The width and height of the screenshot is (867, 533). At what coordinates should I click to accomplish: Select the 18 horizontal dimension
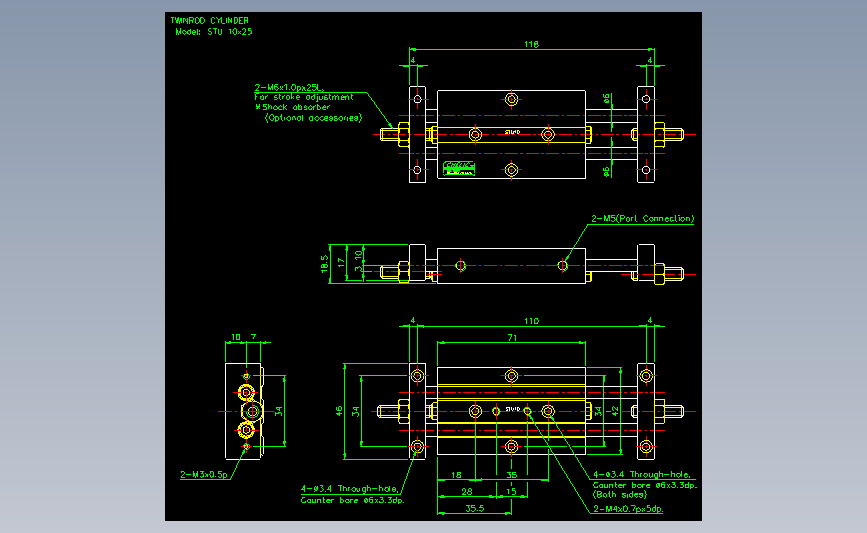coord(456,475)
